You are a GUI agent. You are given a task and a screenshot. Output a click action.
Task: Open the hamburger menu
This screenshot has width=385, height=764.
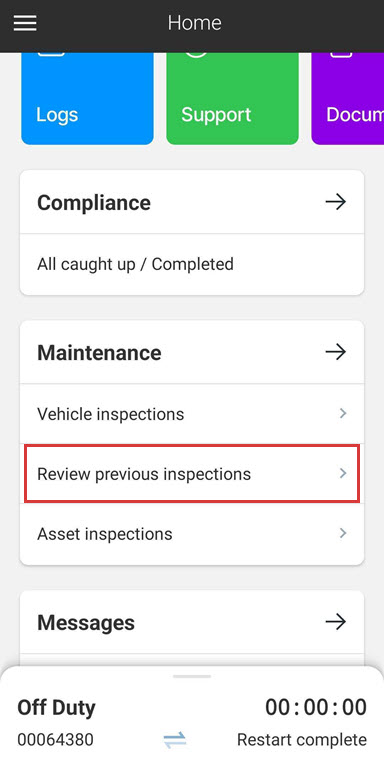coord(25,22)
